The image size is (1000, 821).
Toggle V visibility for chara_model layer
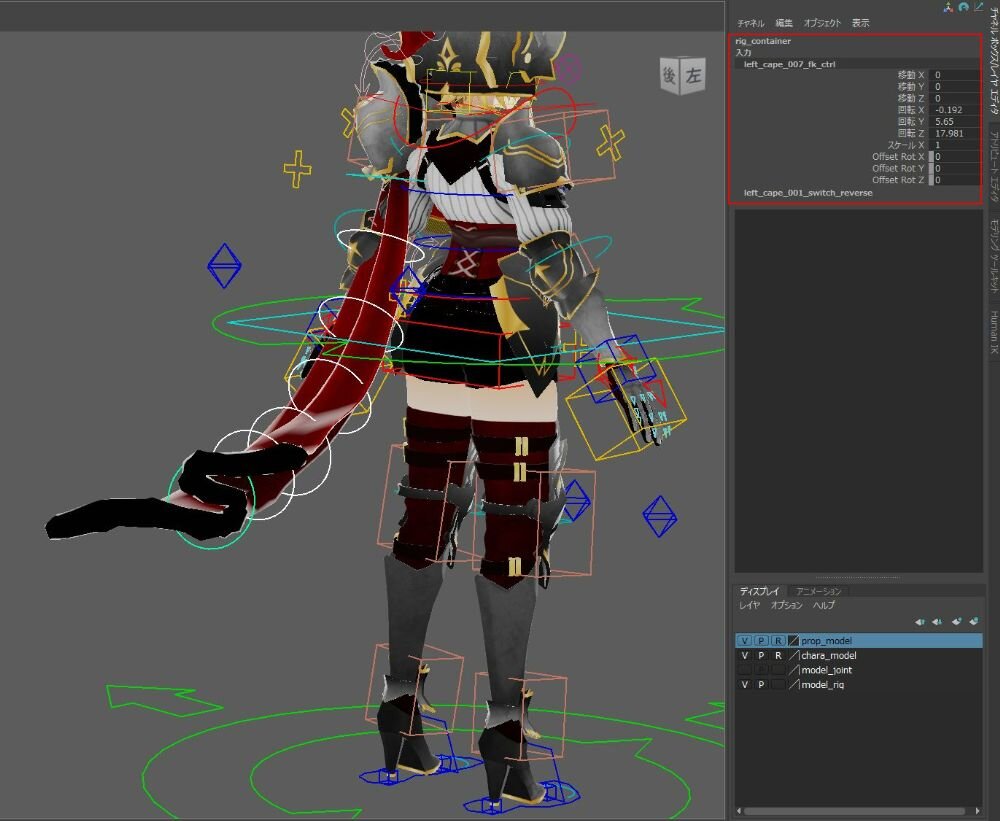(x=745, y=655)
